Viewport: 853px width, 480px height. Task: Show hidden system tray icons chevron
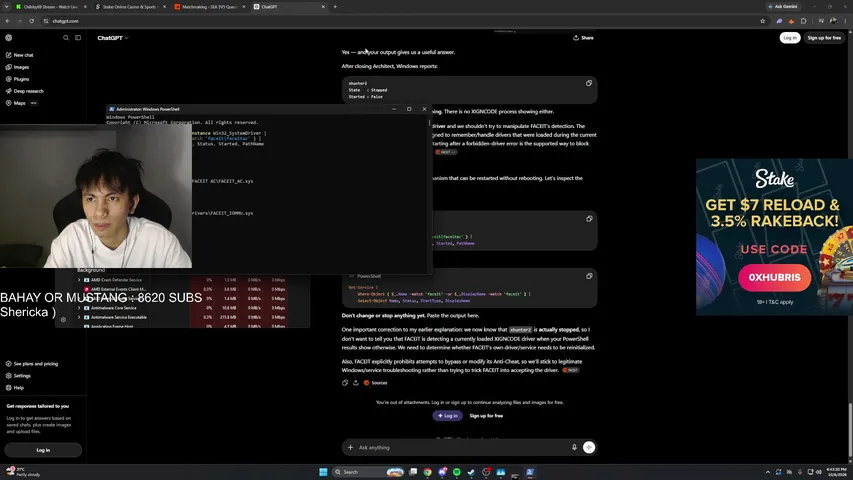[768, 472]
